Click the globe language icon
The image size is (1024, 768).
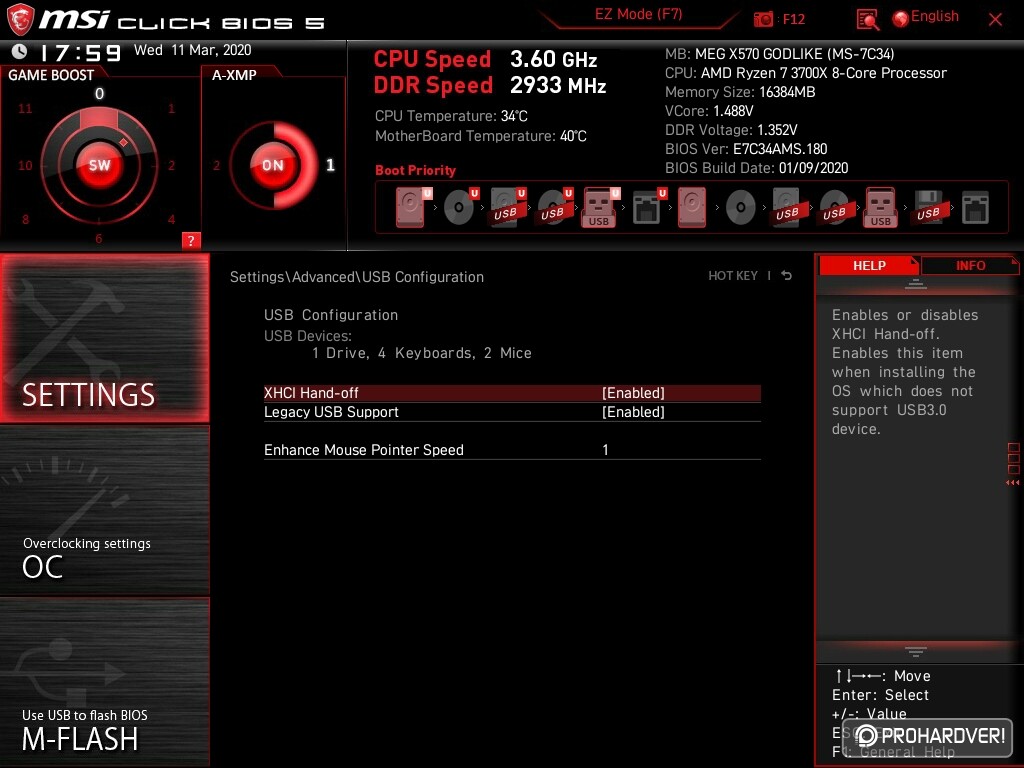click(900, 19)
